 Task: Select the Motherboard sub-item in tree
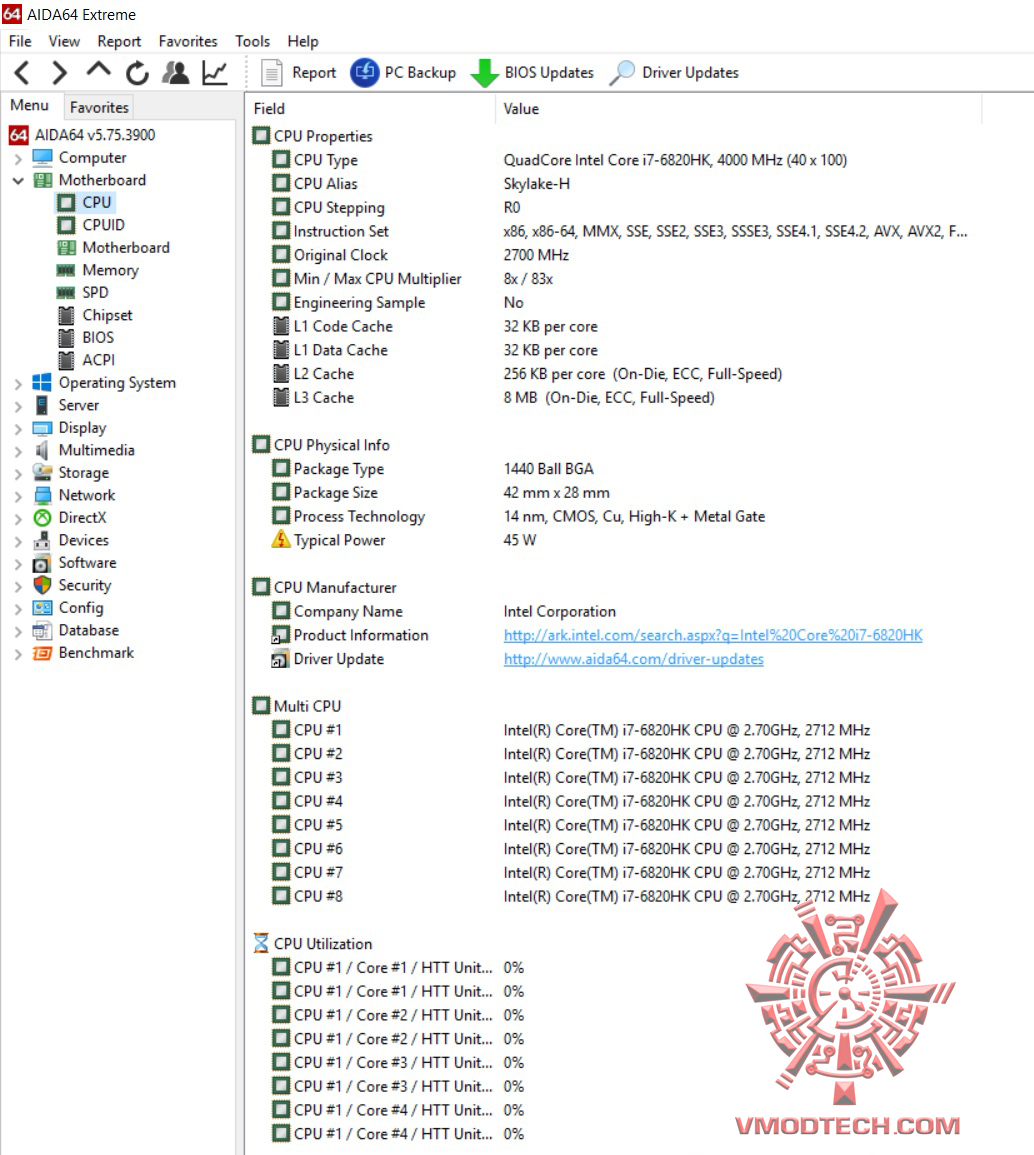(x=126, y=248)
